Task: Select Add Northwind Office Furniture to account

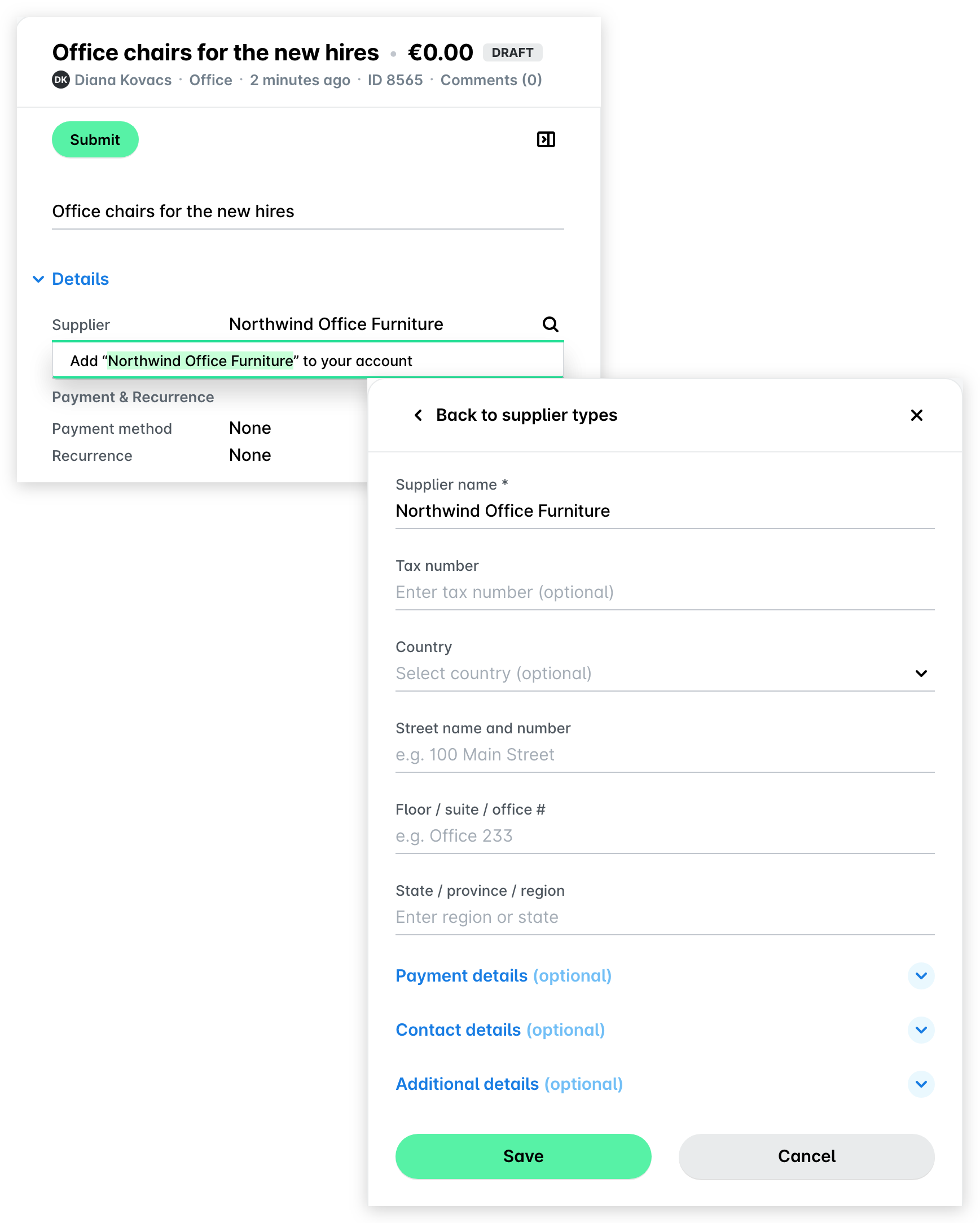Action: (x=307, y=361)
